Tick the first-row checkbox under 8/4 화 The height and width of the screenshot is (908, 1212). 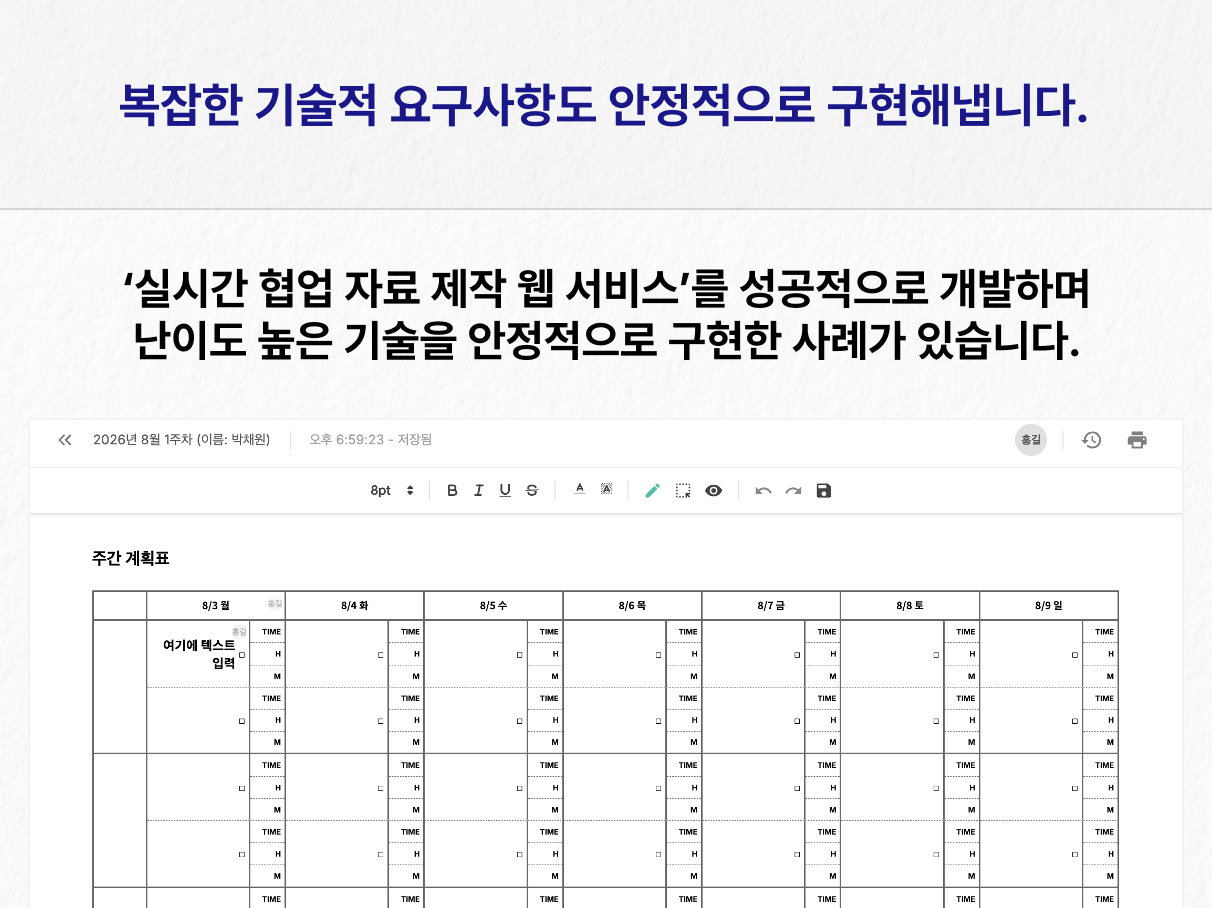(x=380, y=655)
